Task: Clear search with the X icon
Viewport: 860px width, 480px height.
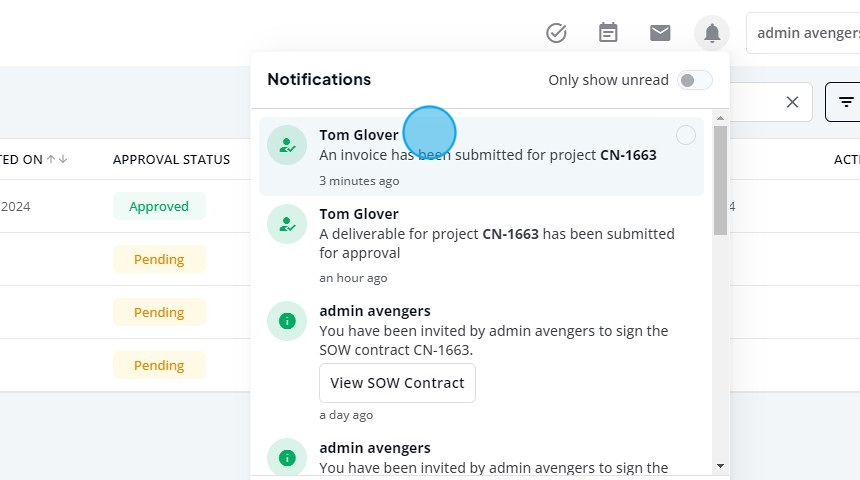Action: coord(792,102)
